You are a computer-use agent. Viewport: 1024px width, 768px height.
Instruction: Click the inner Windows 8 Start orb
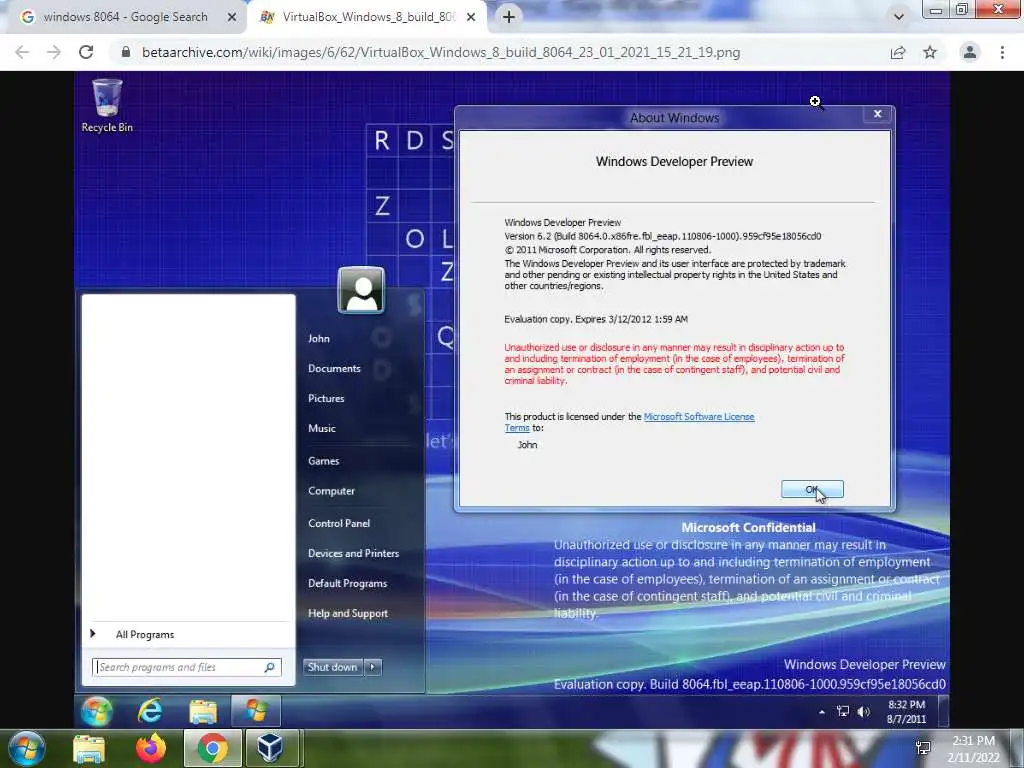click(97, 711)
